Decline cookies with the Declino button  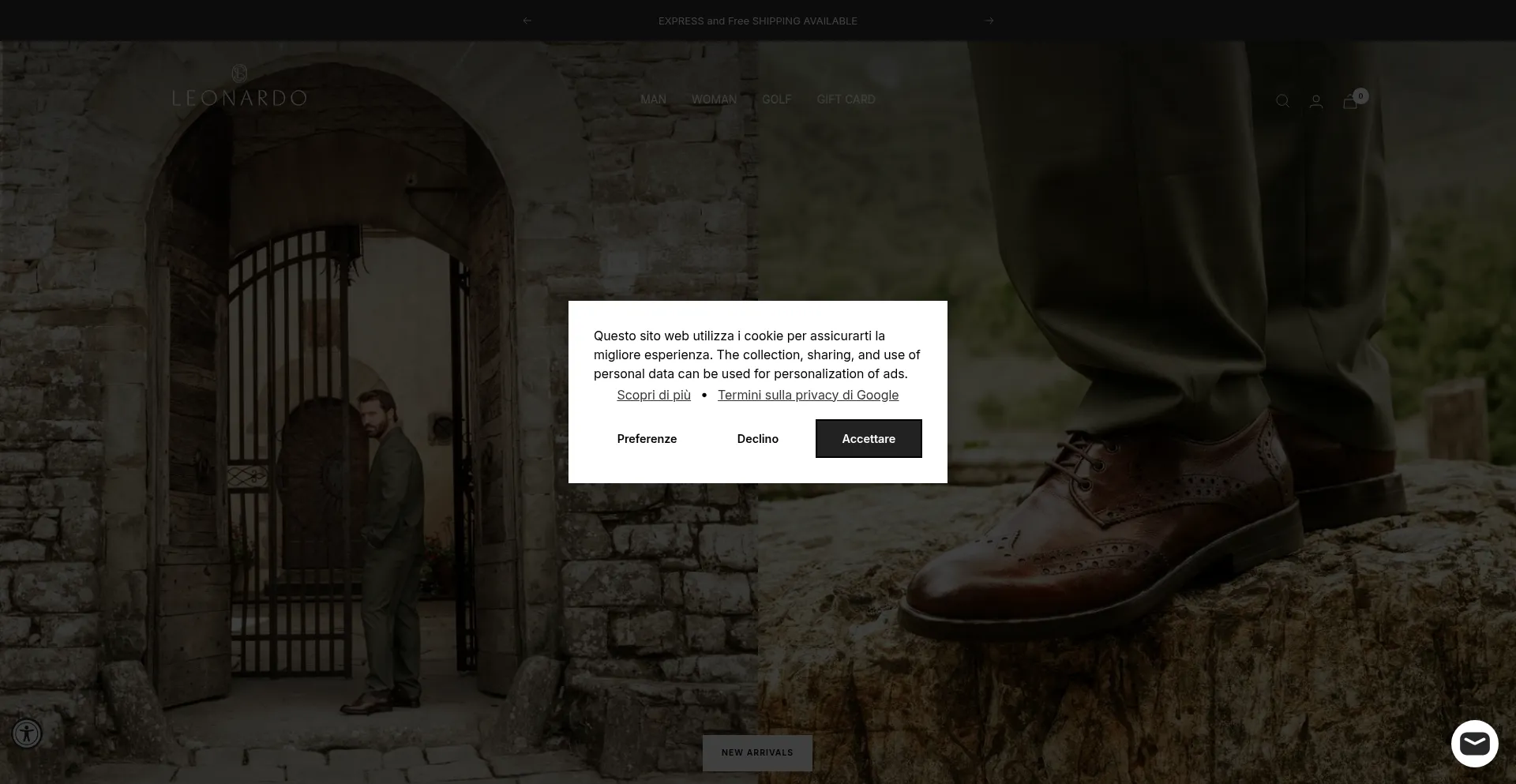click(757, 439)
